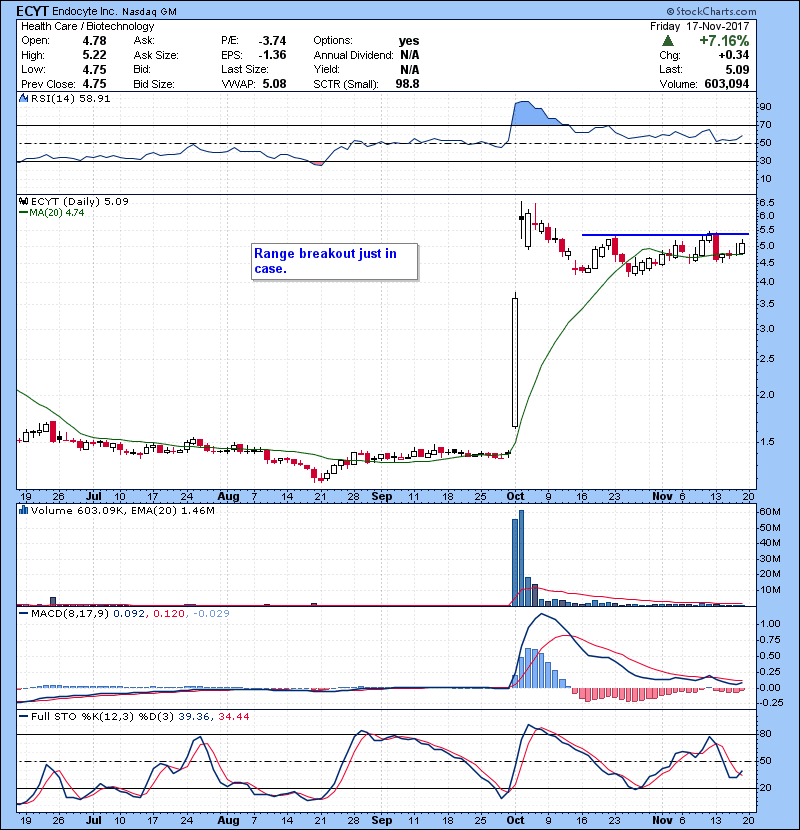The height and width of the screenshot is (830, 800).
Task: Click the company name Endocyte Inc.
Action: [x=85, y=11]
